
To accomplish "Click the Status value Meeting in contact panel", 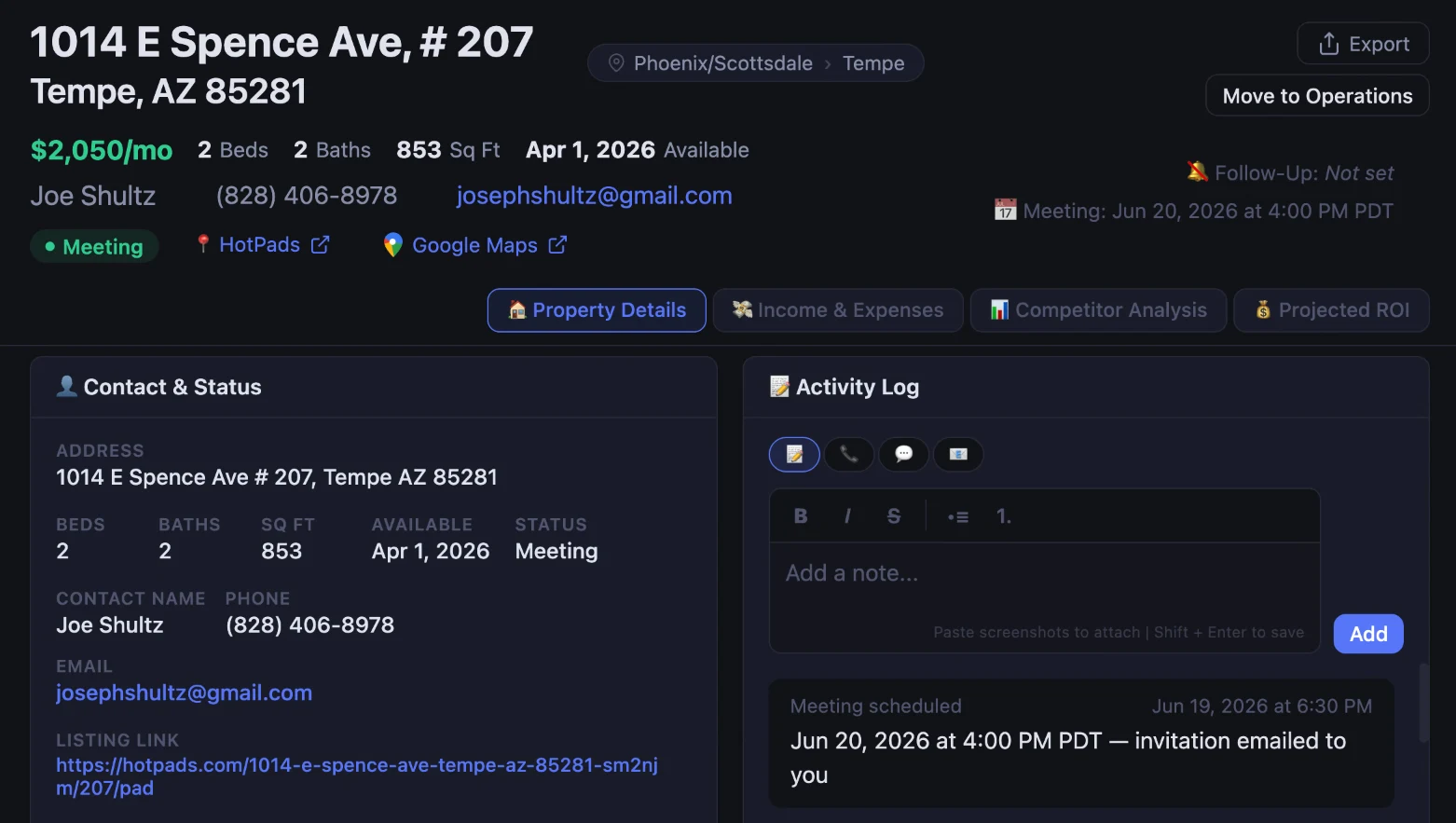I will coord(556,551).
